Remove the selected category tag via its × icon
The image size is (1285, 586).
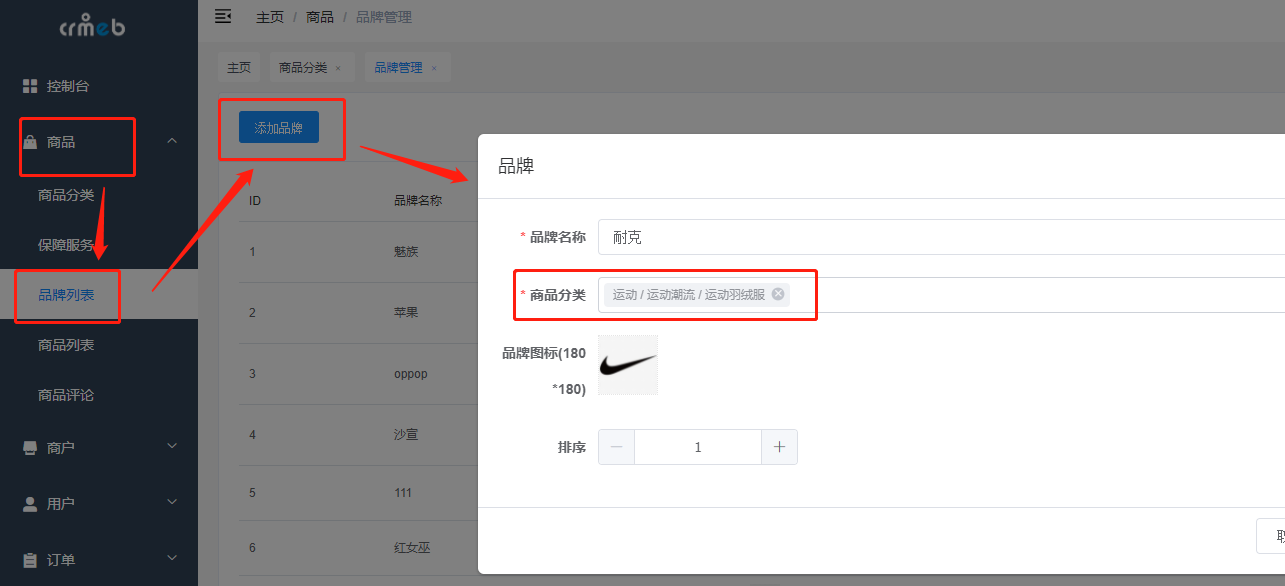click(777, 293)
